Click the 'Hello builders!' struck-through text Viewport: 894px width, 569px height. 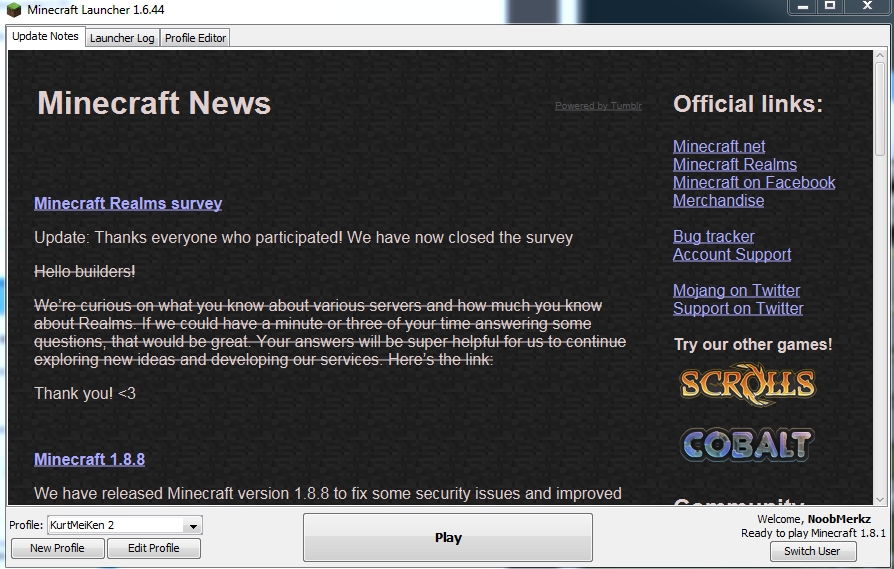tap(84, 271)
